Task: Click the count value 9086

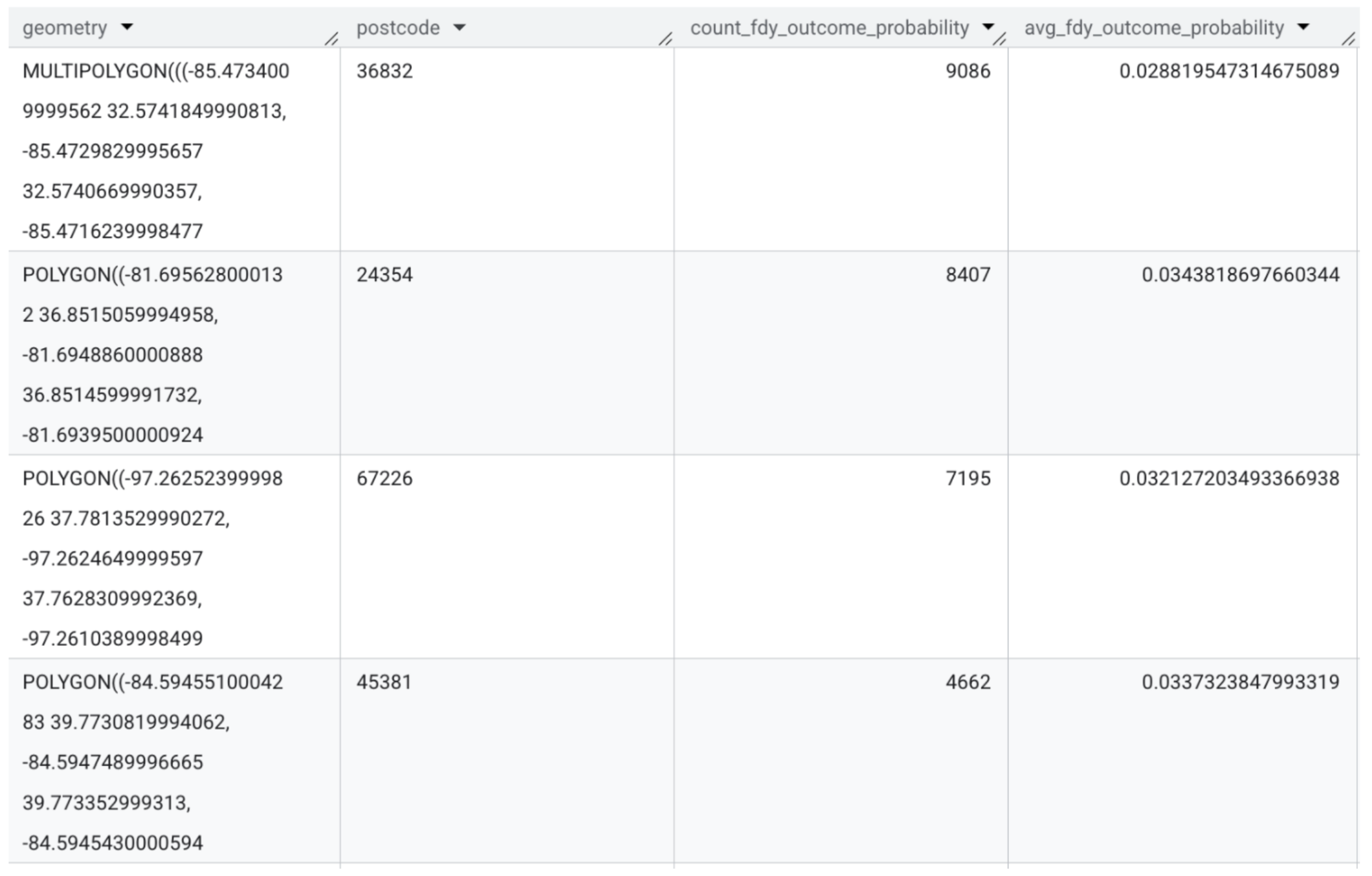Action: [967, 71]
